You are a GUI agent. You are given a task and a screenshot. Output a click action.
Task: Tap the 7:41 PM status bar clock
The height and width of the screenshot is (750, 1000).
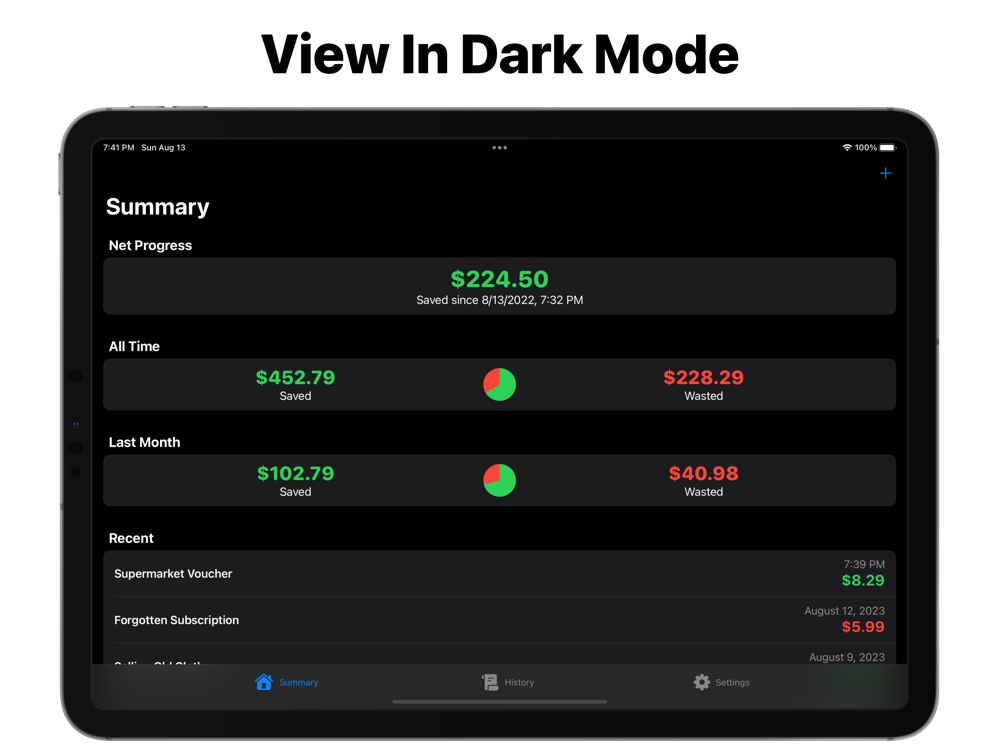click(119, 147)
